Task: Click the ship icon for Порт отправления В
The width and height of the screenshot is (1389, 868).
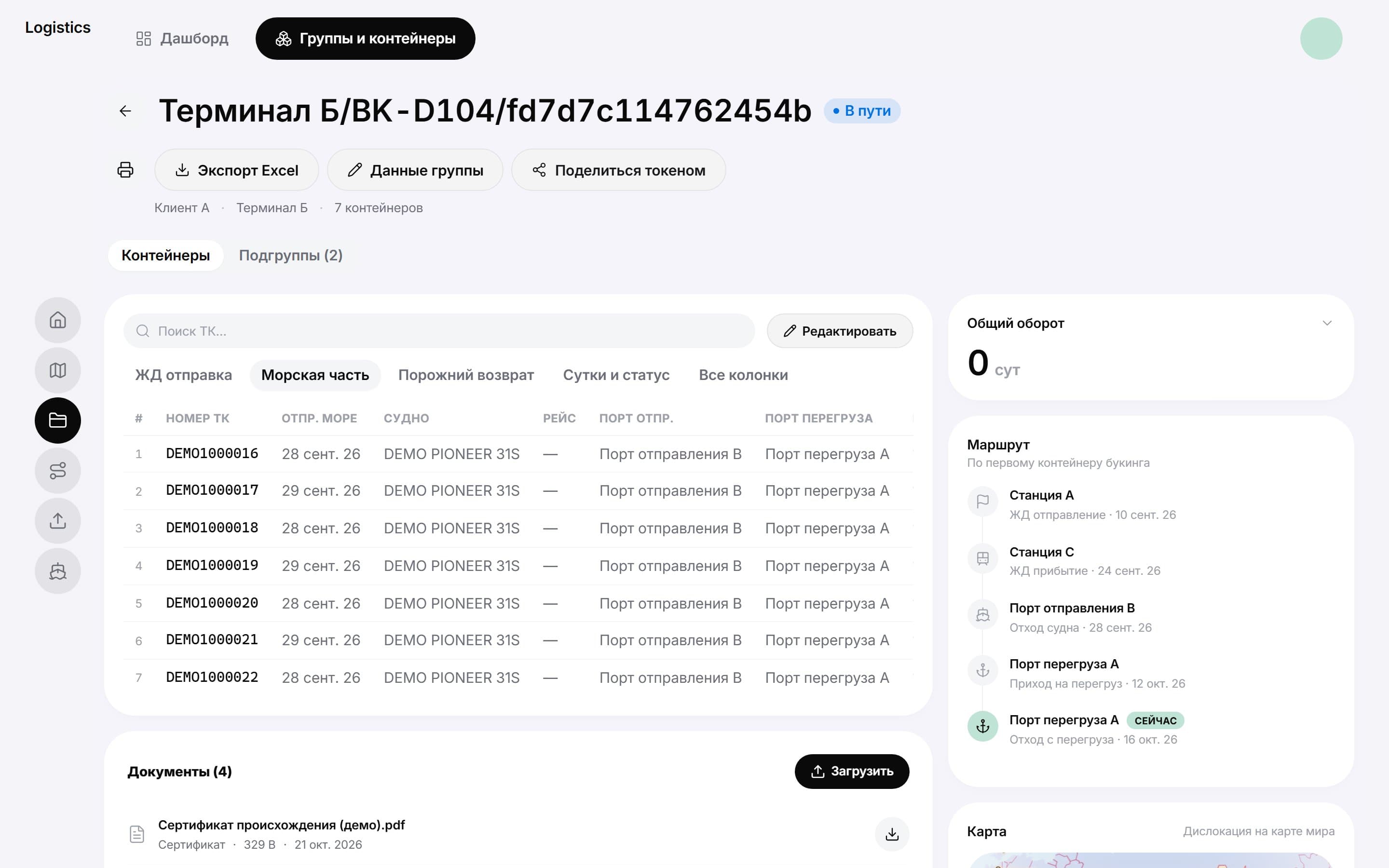Action: pyautogui.click(x=982, y=614)
